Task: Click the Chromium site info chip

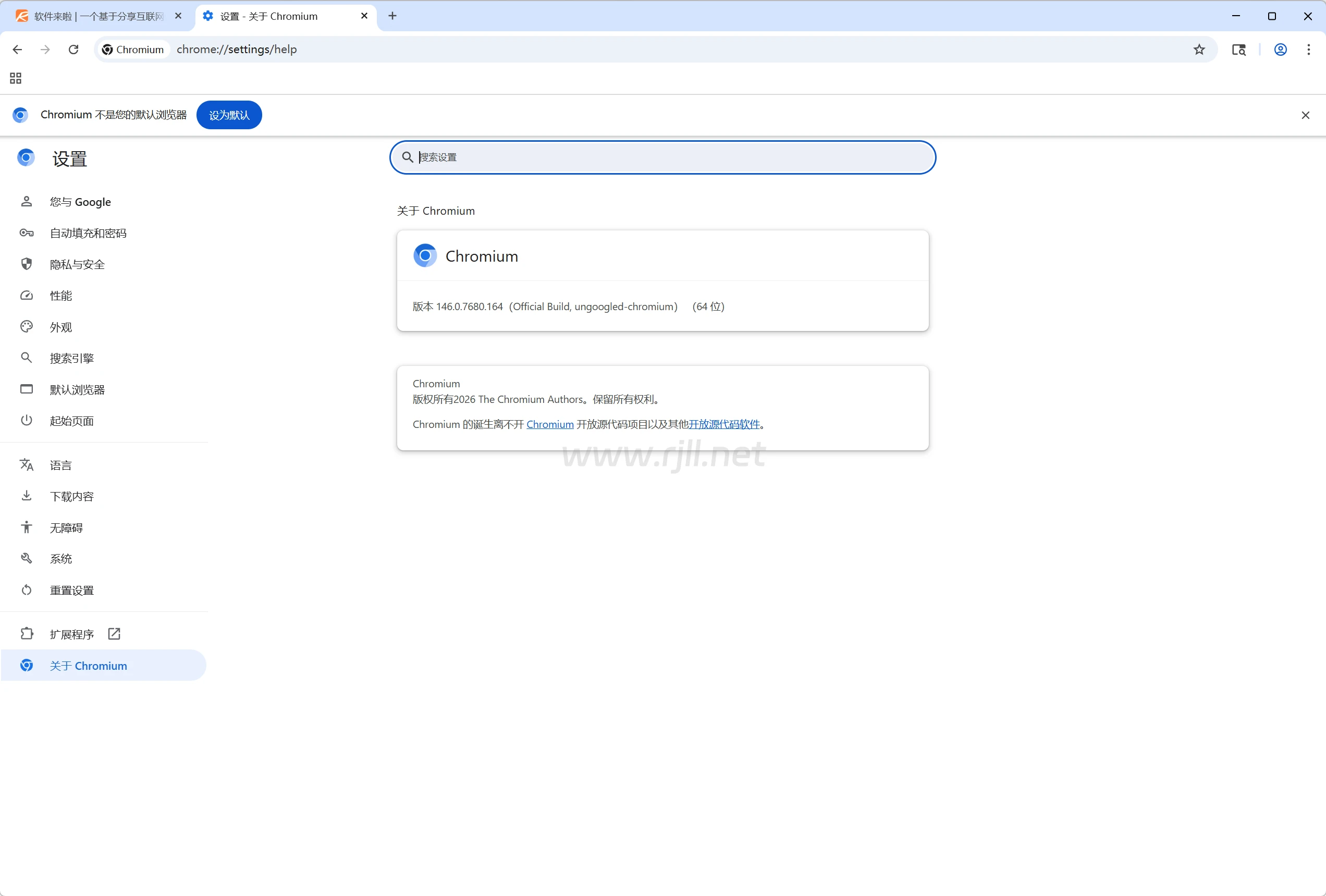Action: (x=133, y=50)
